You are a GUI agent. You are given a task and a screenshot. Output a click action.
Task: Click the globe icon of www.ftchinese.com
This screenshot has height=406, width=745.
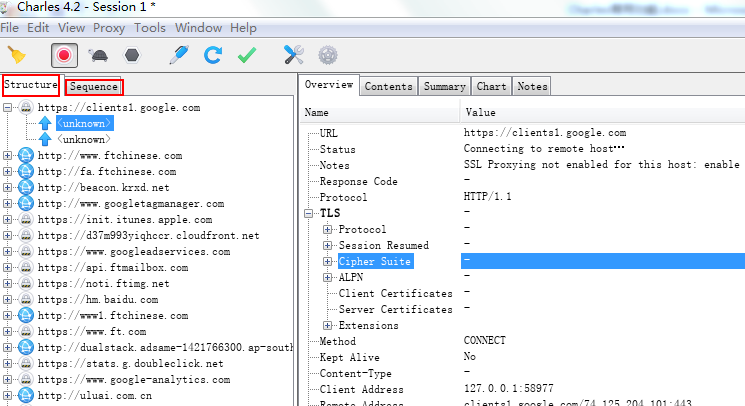[x=26, y=155]
